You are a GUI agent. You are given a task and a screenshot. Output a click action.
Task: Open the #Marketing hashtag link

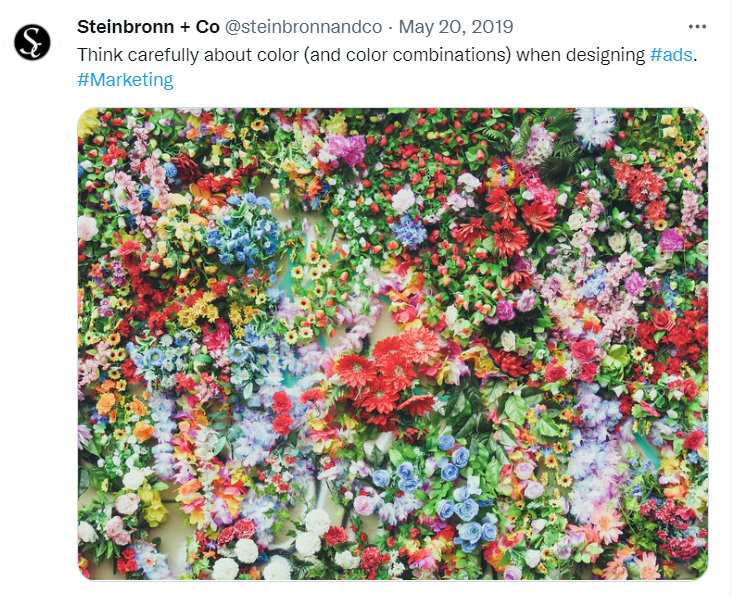click(125, 79)
